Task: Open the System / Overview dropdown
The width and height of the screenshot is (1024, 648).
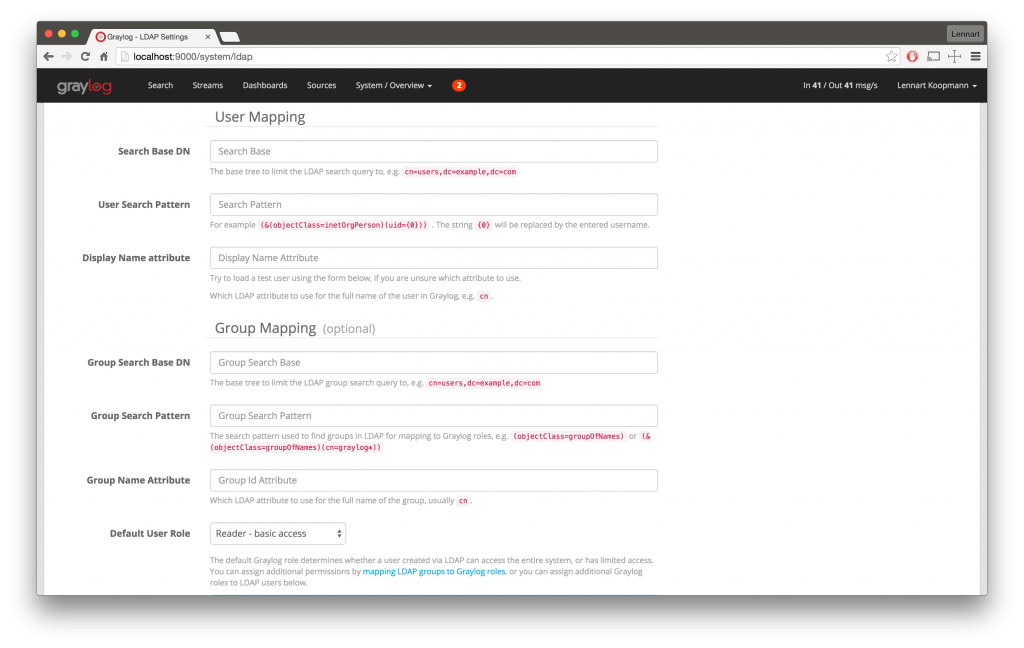Action: tap(393, 86)
